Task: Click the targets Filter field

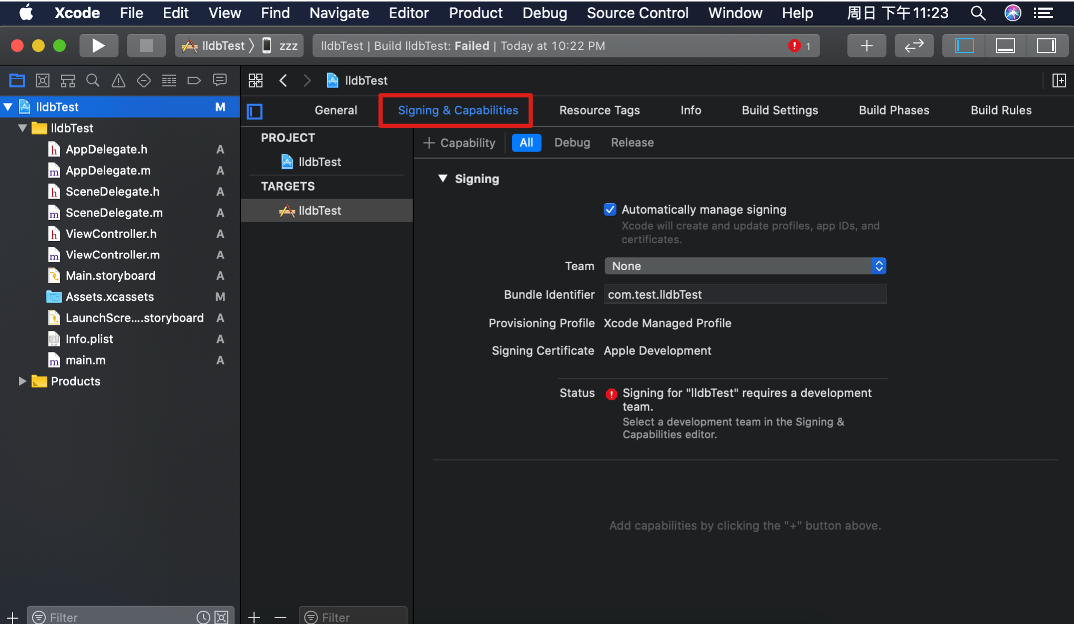Action: (x=353, y=617)
